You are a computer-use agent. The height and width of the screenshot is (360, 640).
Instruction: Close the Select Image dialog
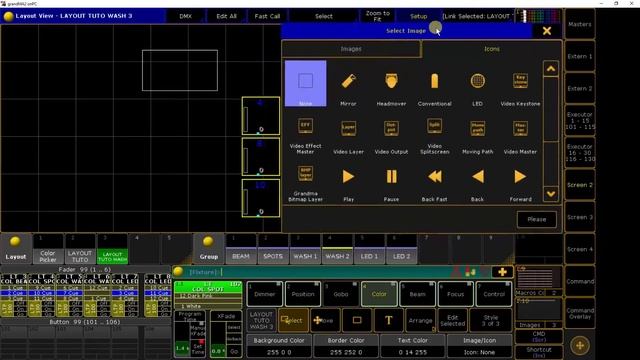[547, 31]
